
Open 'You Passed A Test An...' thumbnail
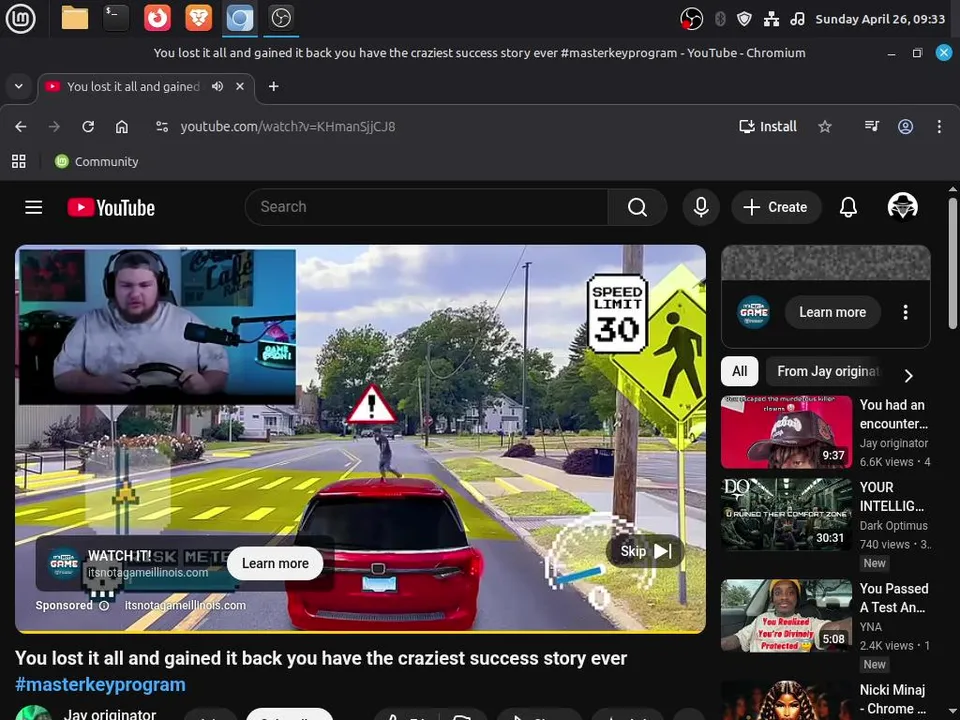tap(786, 615)
